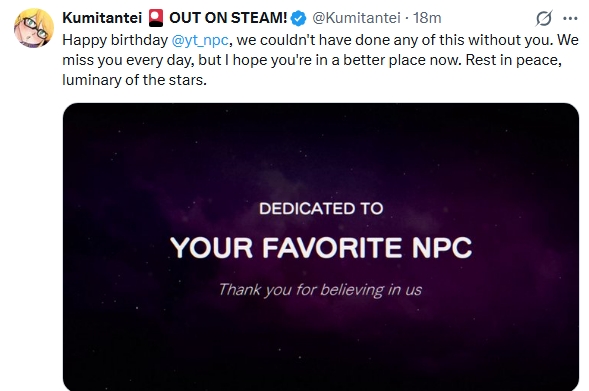589x391 pixels.
Task: Click the Rest in peace phrase
Action: click(513, 60)
